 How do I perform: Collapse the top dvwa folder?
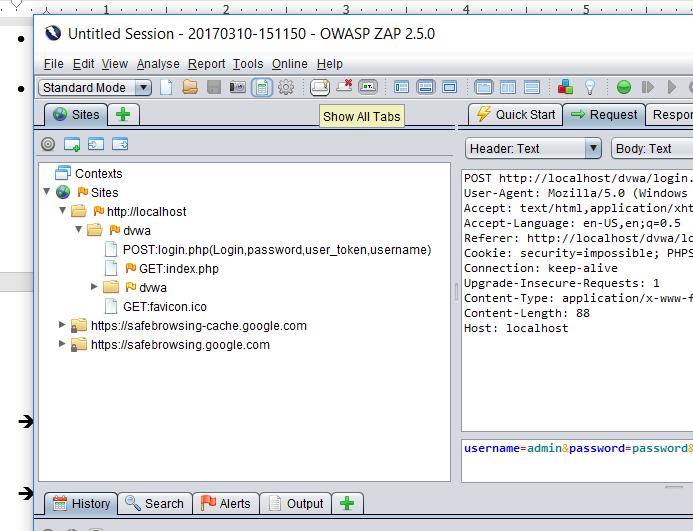[x=79, y=229]
